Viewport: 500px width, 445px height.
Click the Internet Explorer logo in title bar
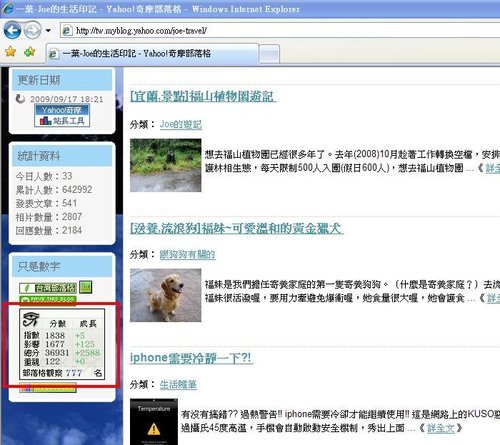7,8
